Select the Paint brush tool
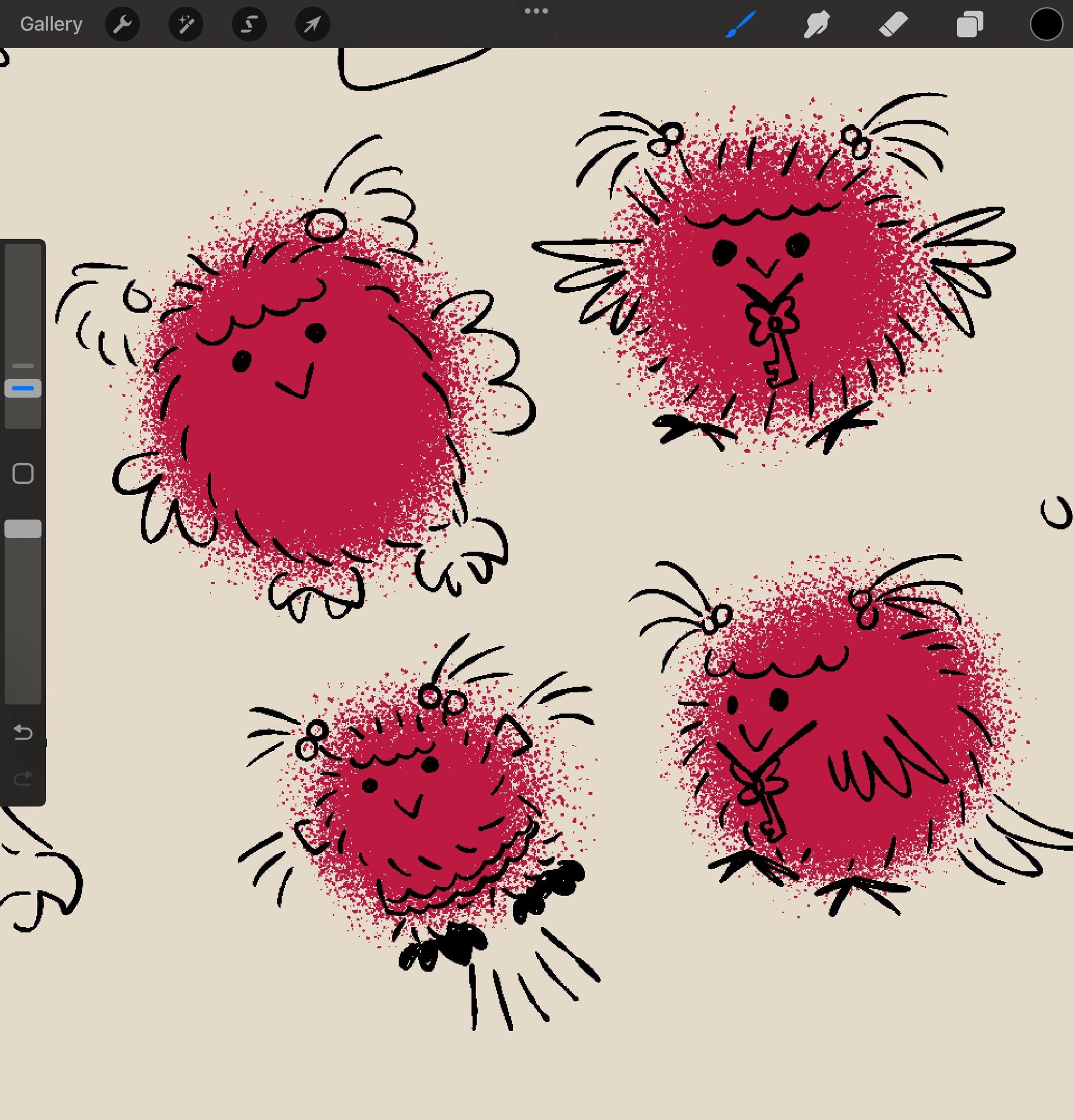Image resolution: width=1073 pixels, height=1120 pixels. [740, 24]
